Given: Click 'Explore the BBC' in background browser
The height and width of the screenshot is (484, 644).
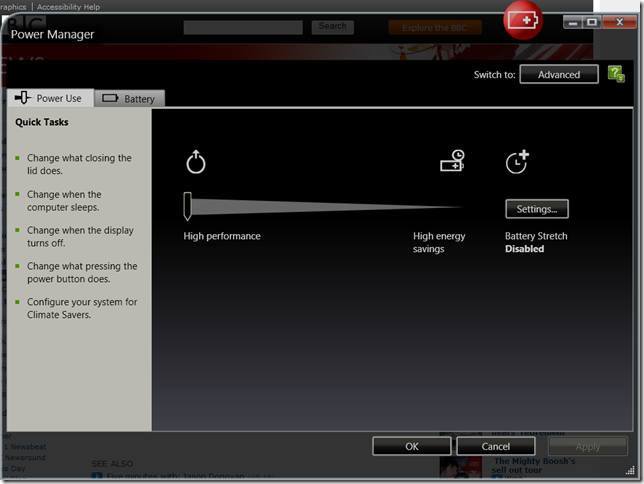Looking at the screenshot, I should 435,28.
